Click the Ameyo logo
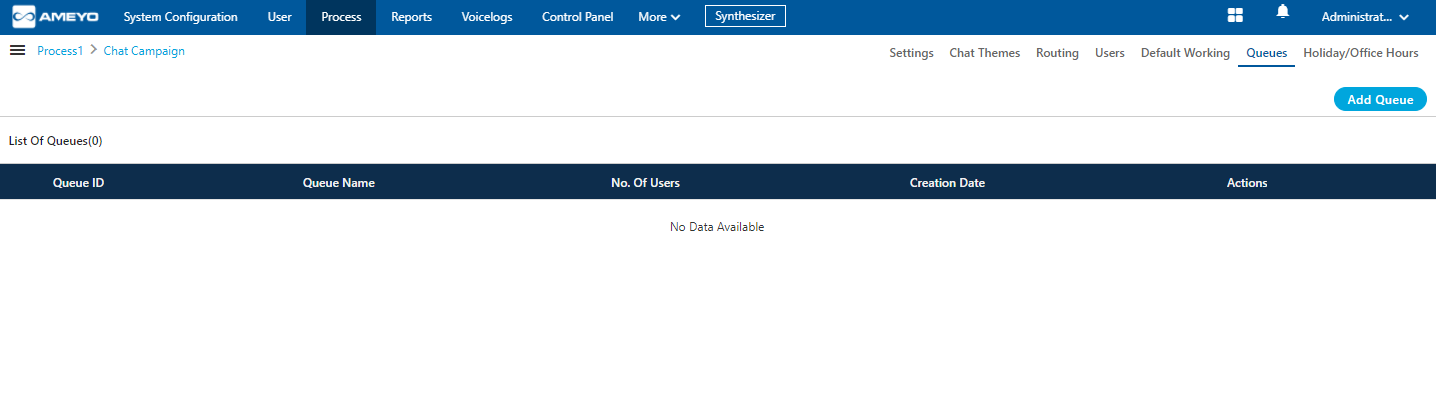Image resolution: width=1436 pixels, height=400 pixels. pyautogui.click(x=55, y=17)
